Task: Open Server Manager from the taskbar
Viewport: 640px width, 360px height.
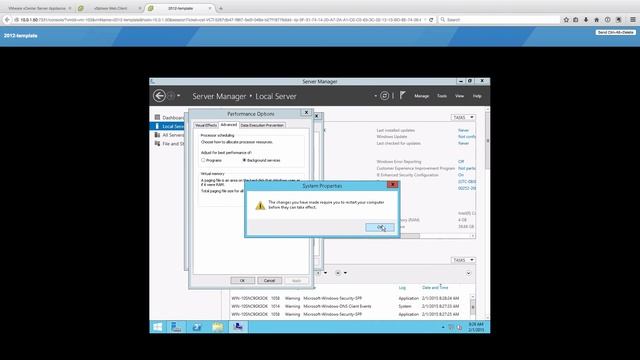Action: coord(176,327)
